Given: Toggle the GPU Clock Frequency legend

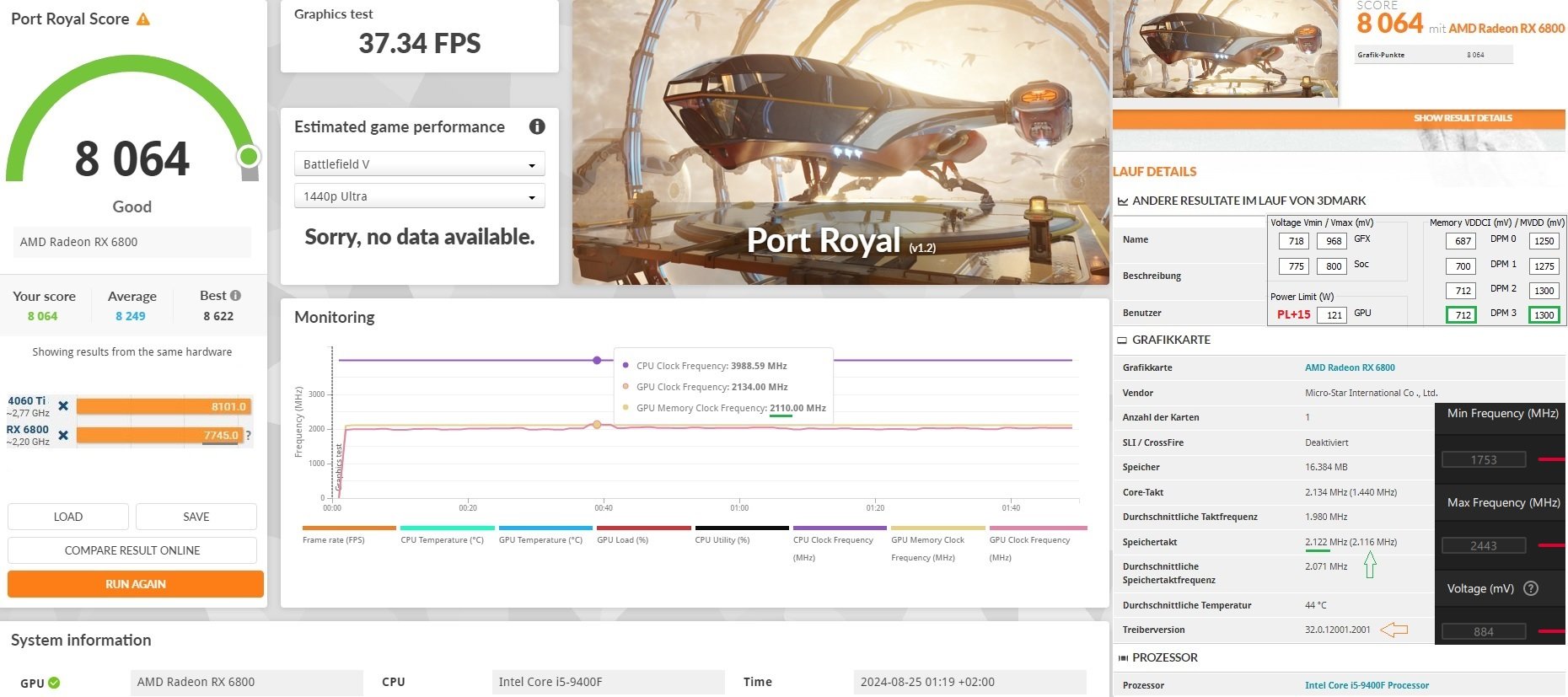Looking at the screenshot, I should click(x=1037, y=544).
